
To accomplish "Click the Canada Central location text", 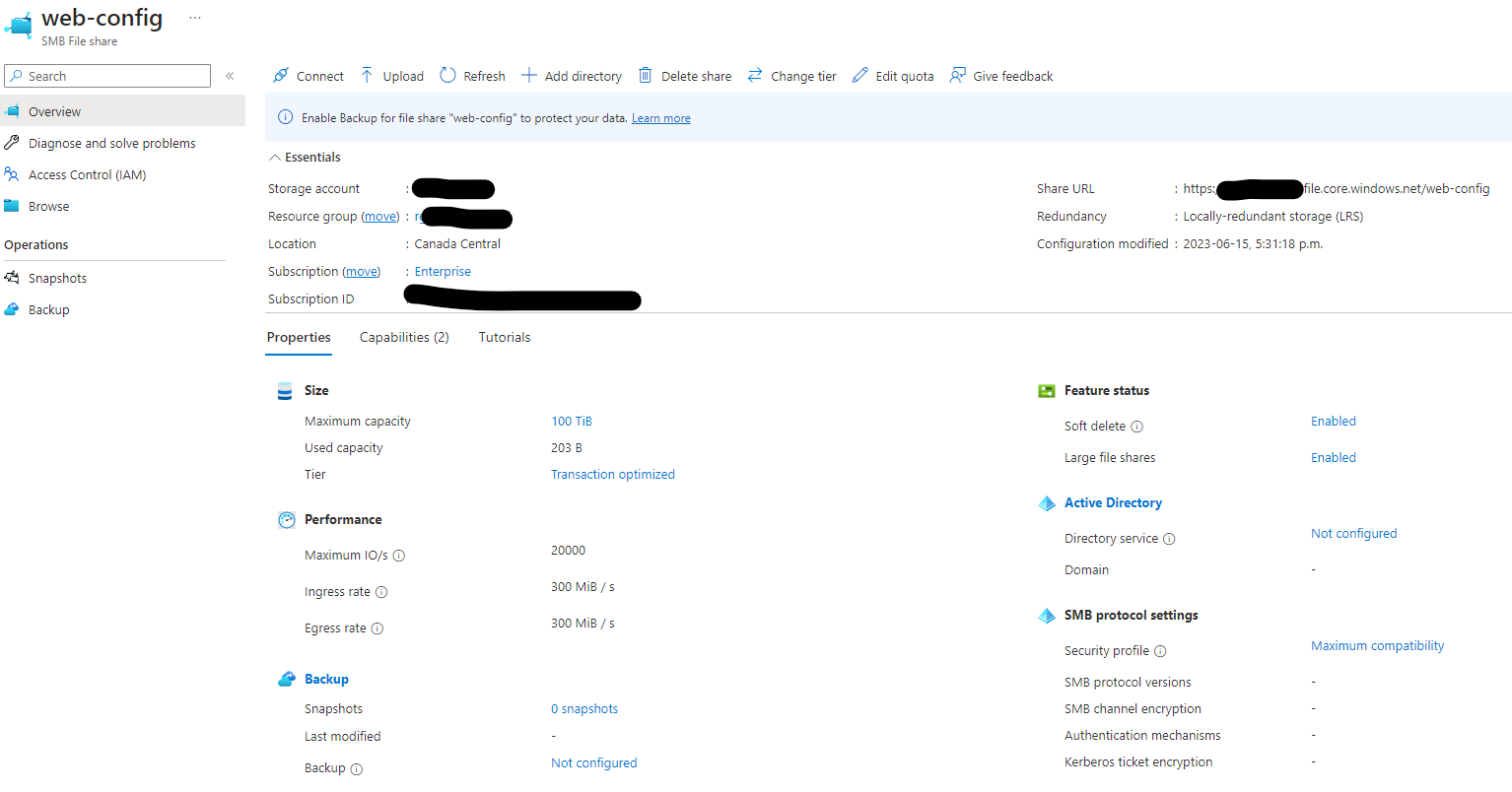I will tap(457, 244).
